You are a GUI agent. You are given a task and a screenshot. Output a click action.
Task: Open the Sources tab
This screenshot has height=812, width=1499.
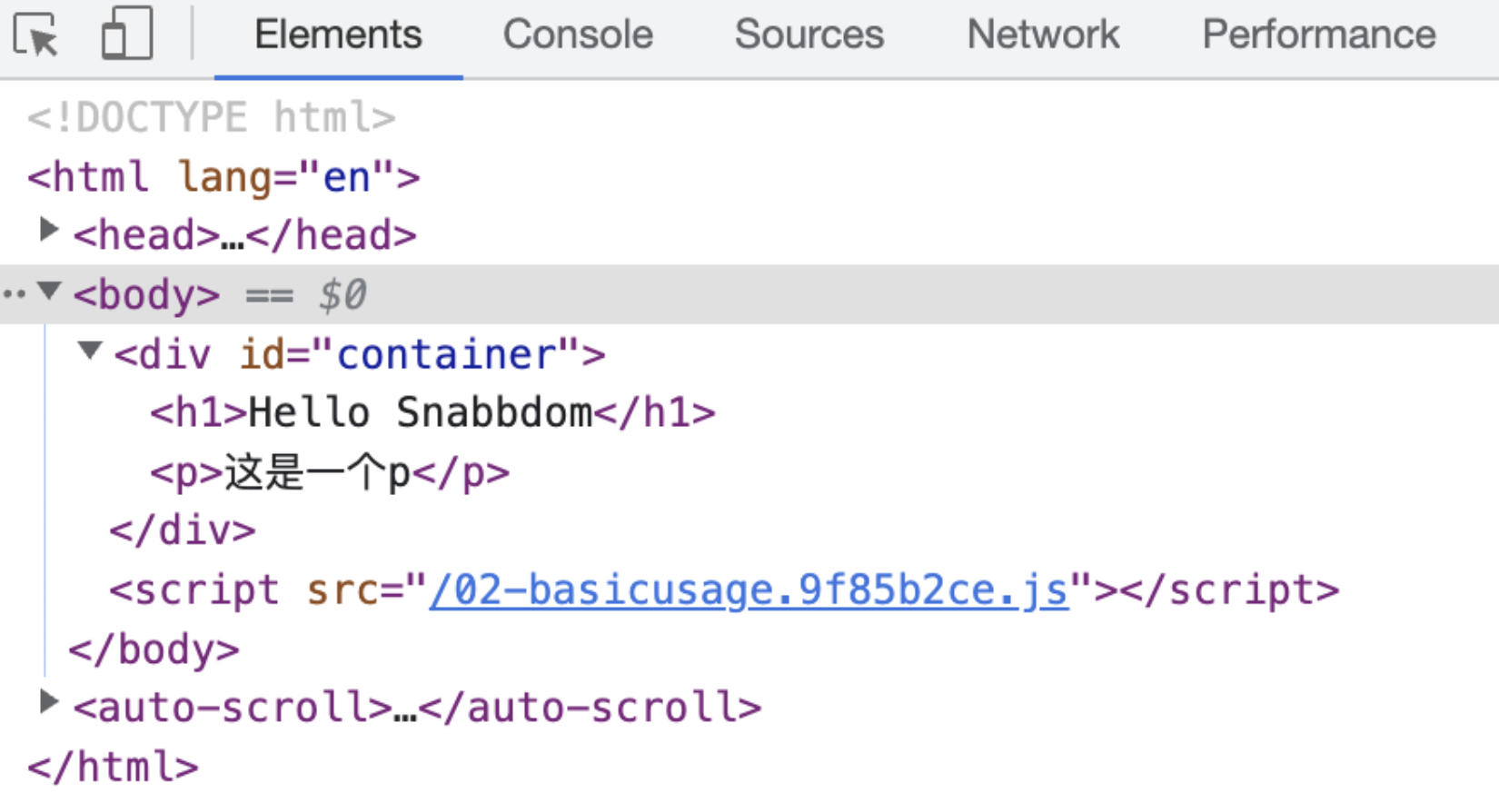[809, 35]
